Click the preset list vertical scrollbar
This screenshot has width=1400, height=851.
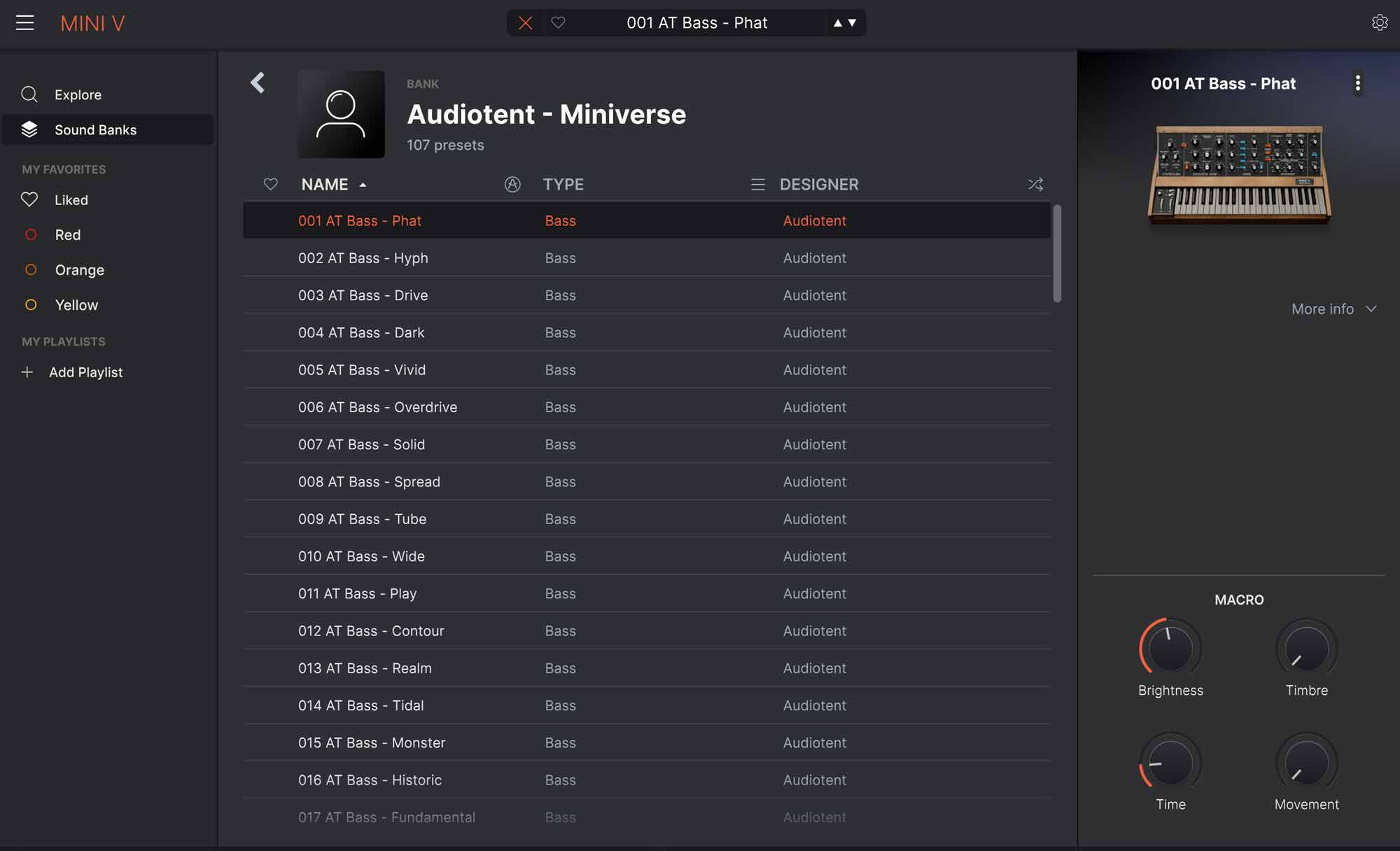[x=1056, y=253]
